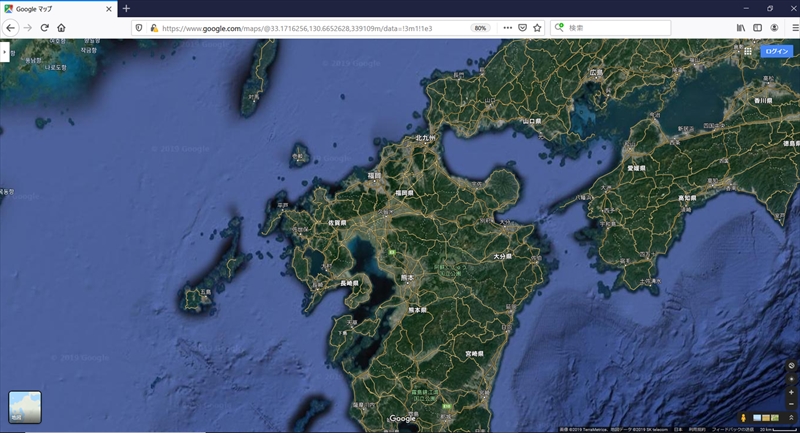The width and height of the screenshot is (800, 433).
Task: Click the ログイン sign-in button
Action: coord(777,51)
